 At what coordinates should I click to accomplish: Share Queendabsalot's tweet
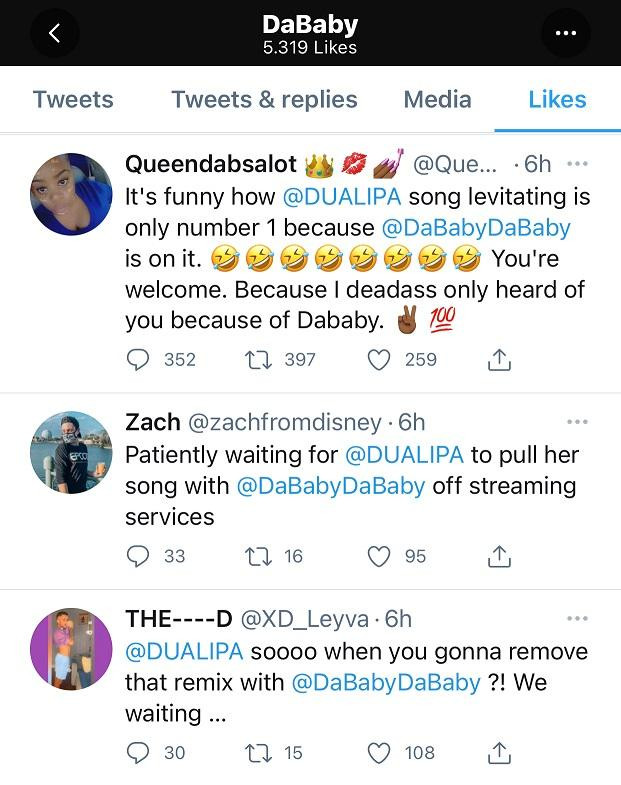click(500, 360)
